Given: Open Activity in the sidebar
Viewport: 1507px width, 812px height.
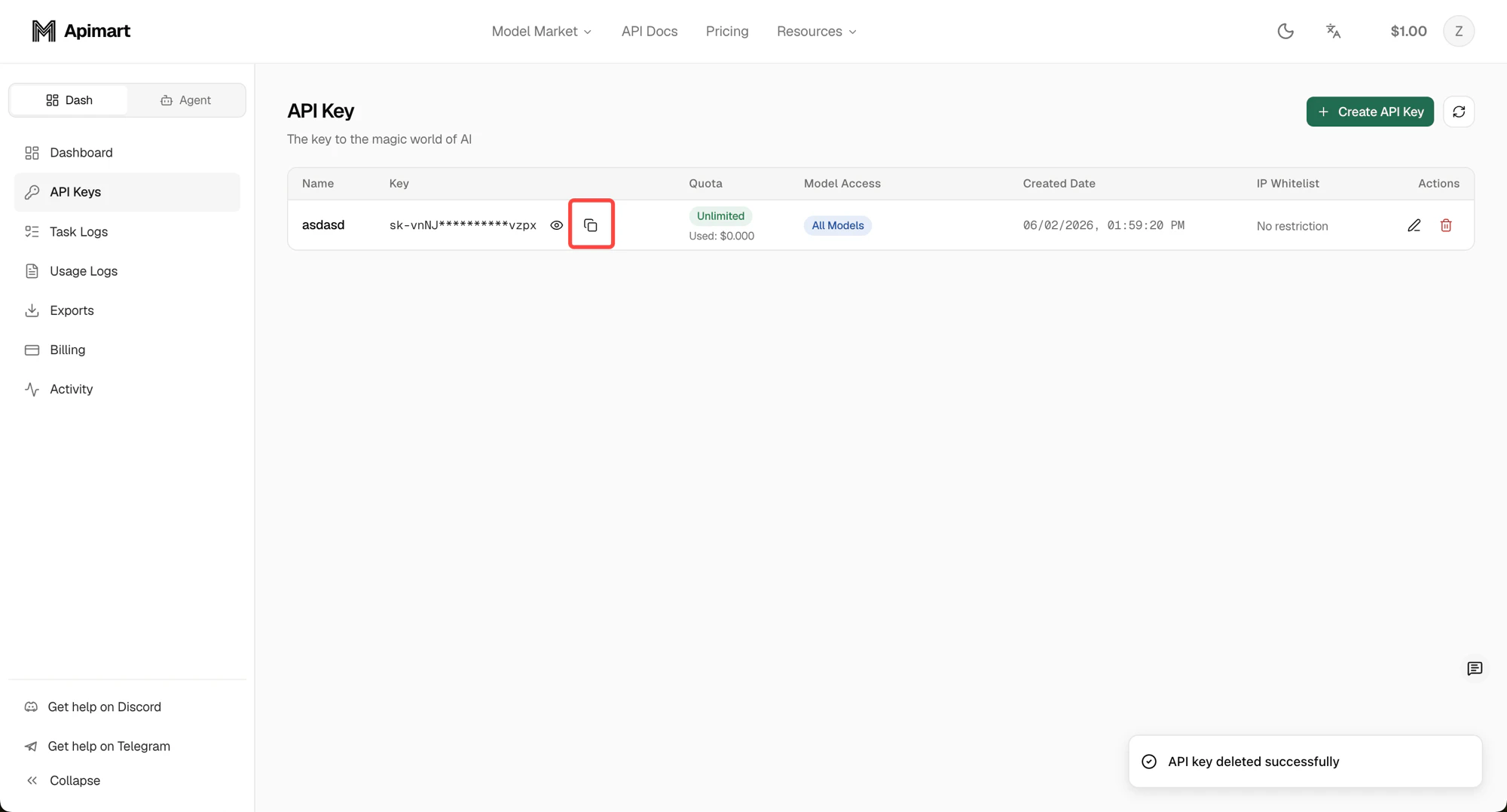Looking at the screenshot, I should [x=127, y=389].
